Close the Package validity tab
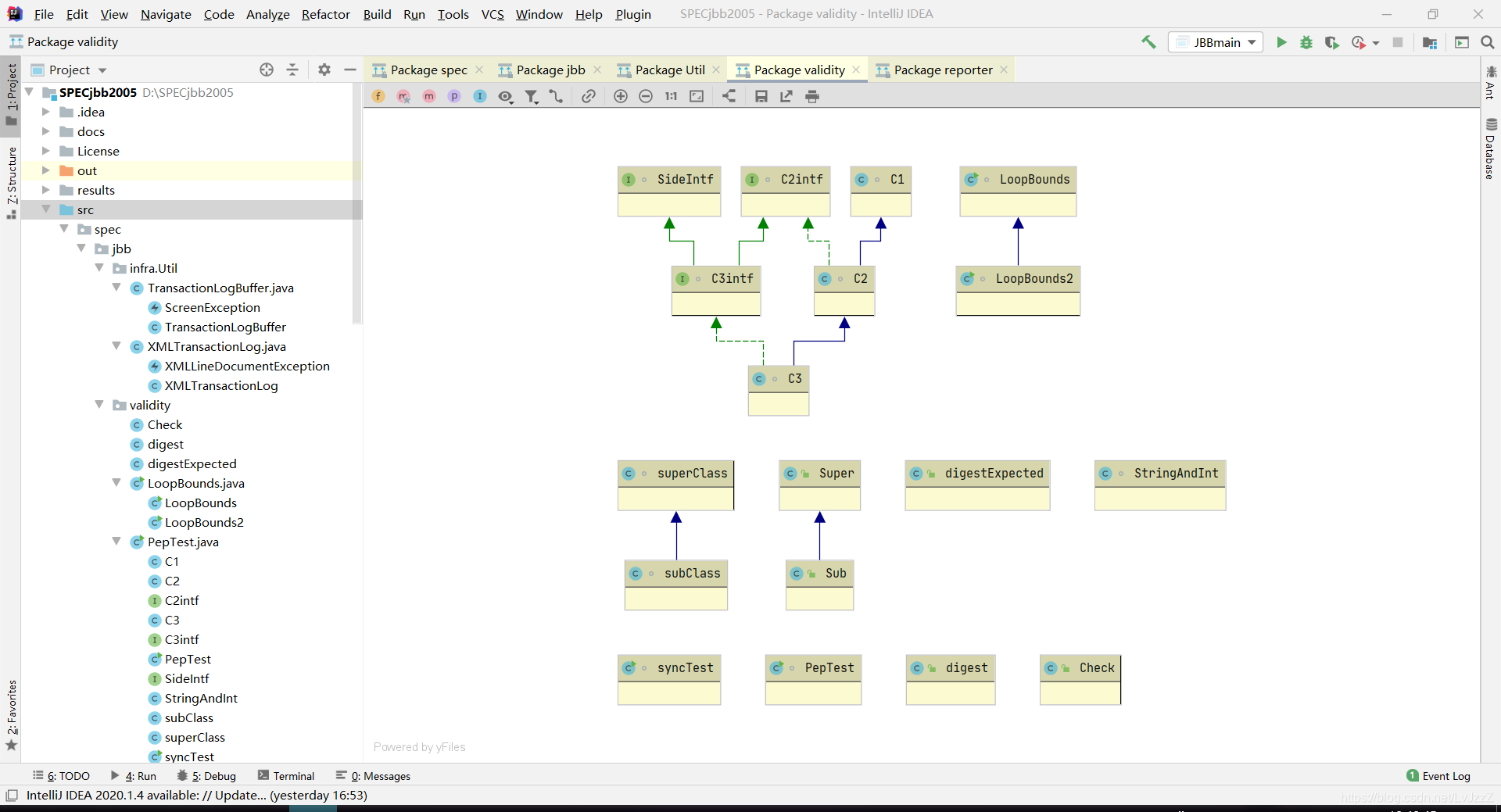This screenshot has width=1501, height=812. (x=856, y=70)
